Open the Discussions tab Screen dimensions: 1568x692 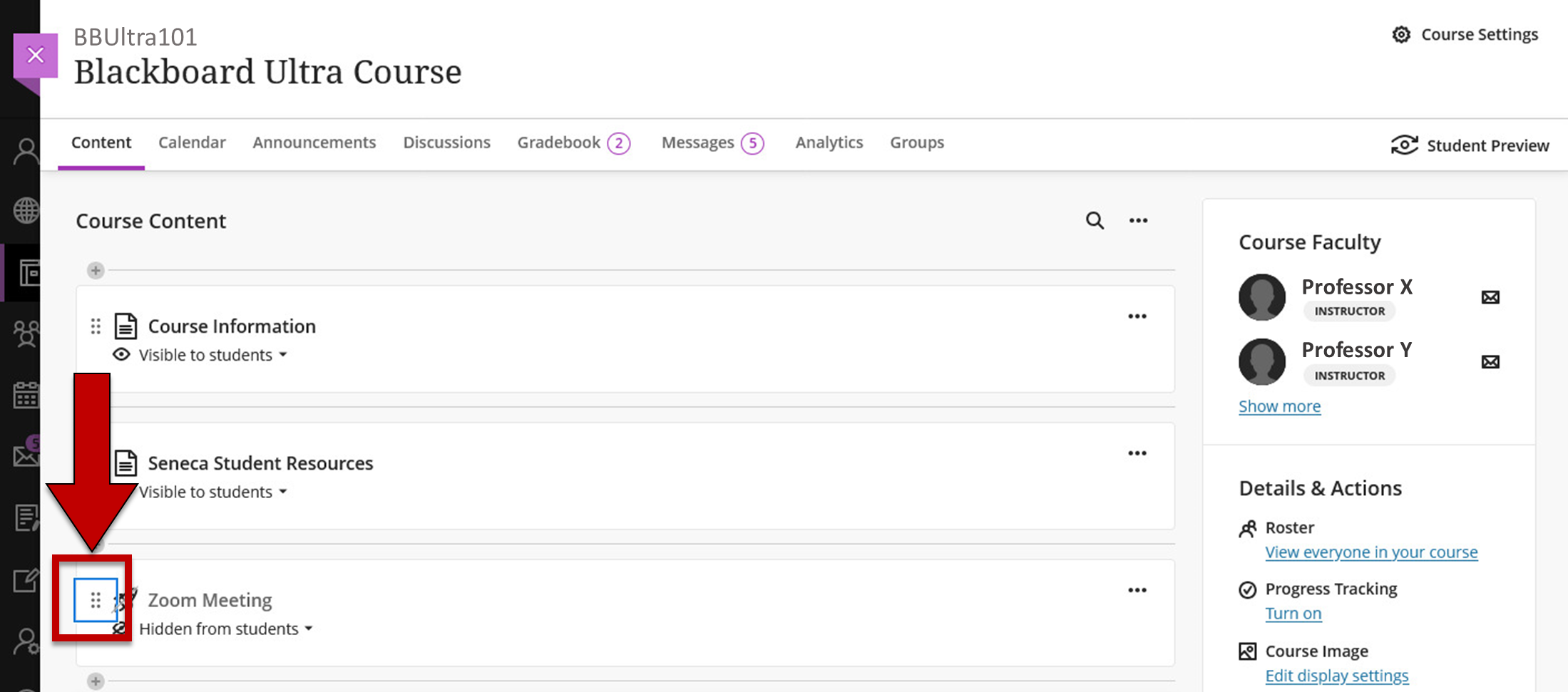446,142
